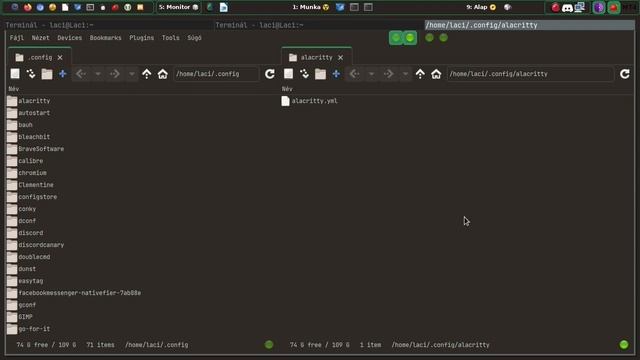
Task: Go forward in left panel
Action: 115,74
